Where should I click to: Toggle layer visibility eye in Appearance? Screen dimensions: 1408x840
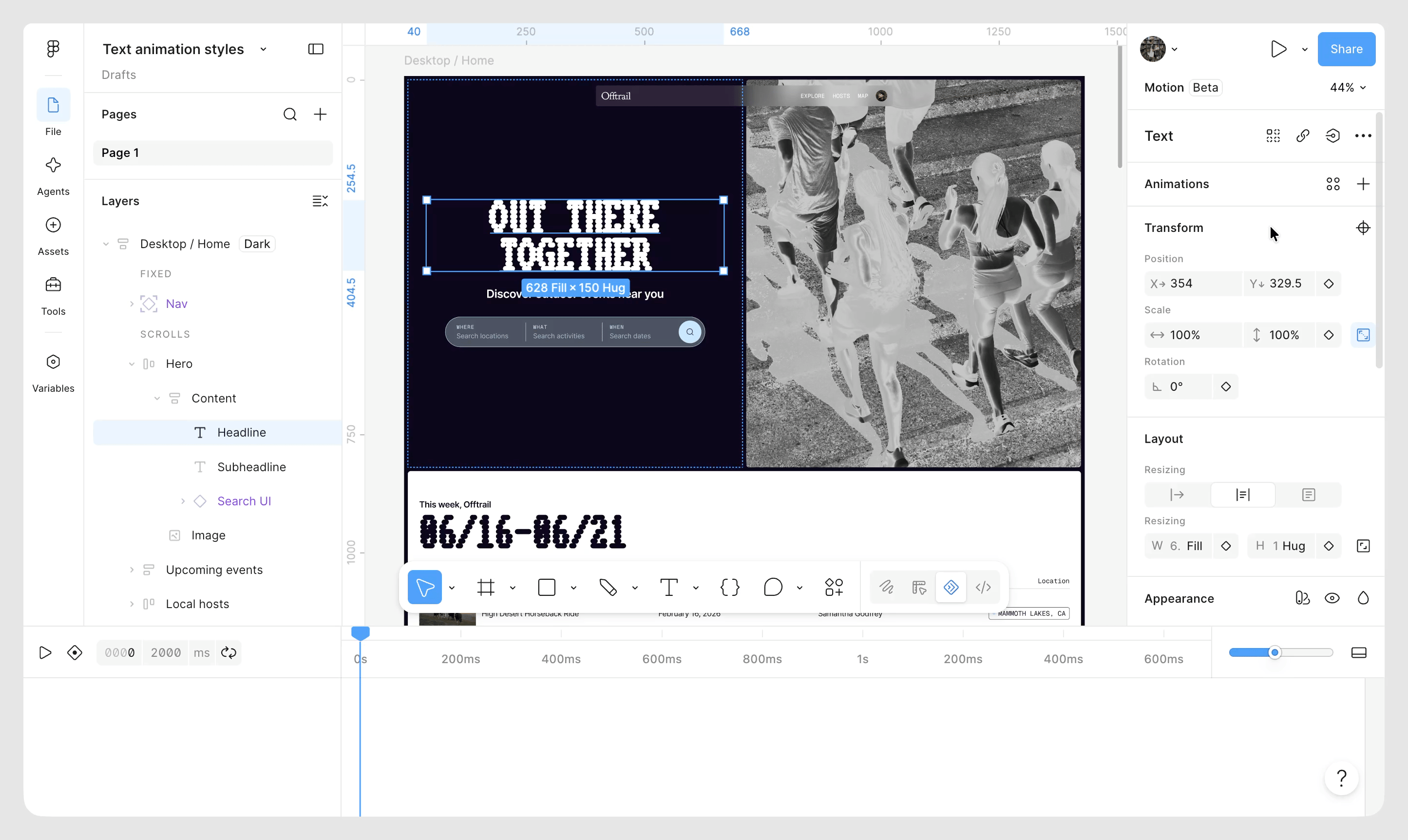click(x=1332, y=598)
